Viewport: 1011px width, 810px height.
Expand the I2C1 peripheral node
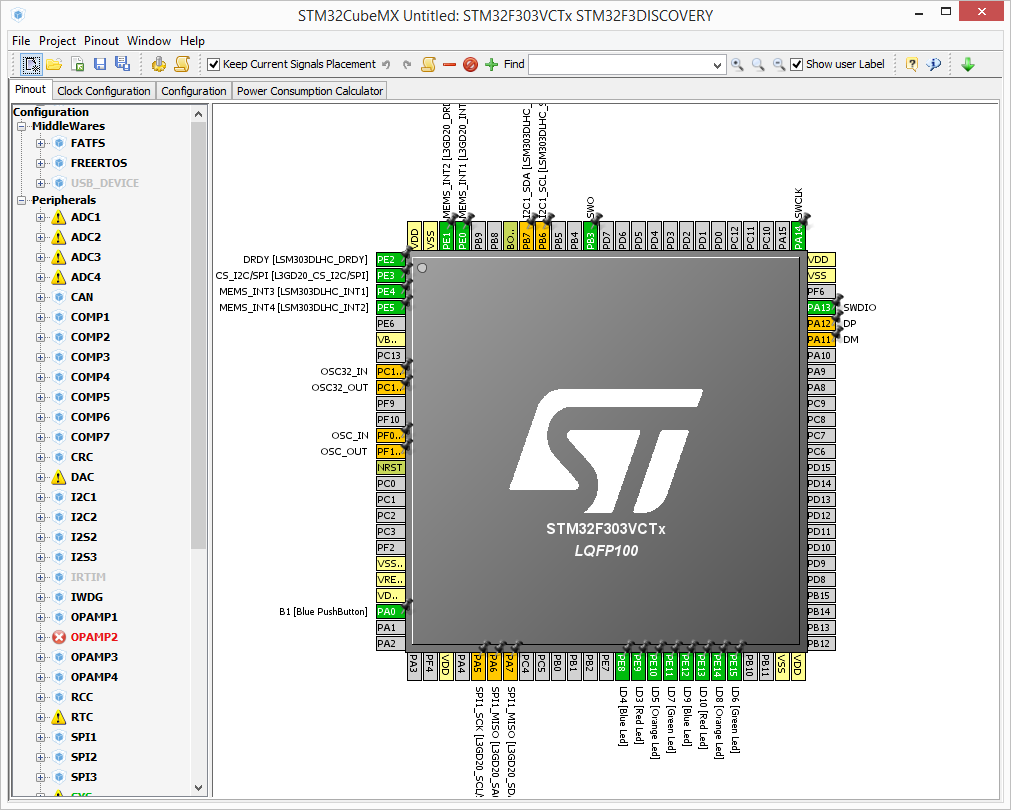click(41, 497)
